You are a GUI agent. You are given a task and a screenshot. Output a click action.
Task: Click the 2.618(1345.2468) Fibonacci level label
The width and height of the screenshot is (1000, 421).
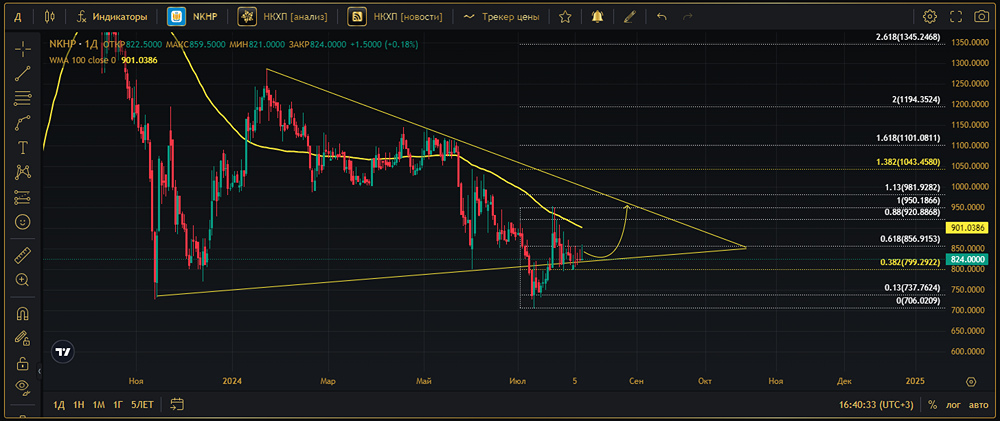[x=908, y=38]
